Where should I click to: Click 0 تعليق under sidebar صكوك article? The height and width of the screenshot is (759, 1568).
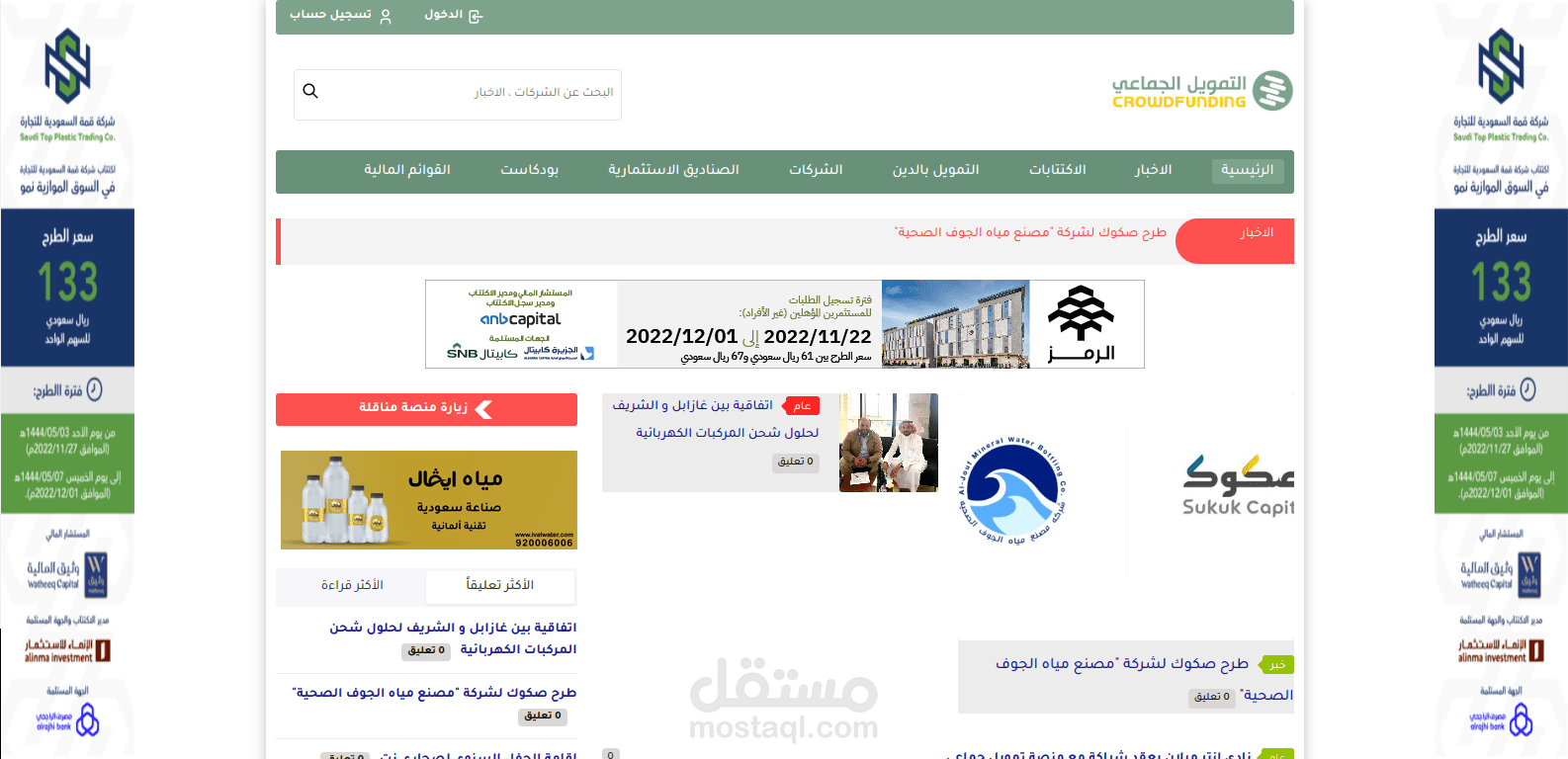(x=543, y=717)
